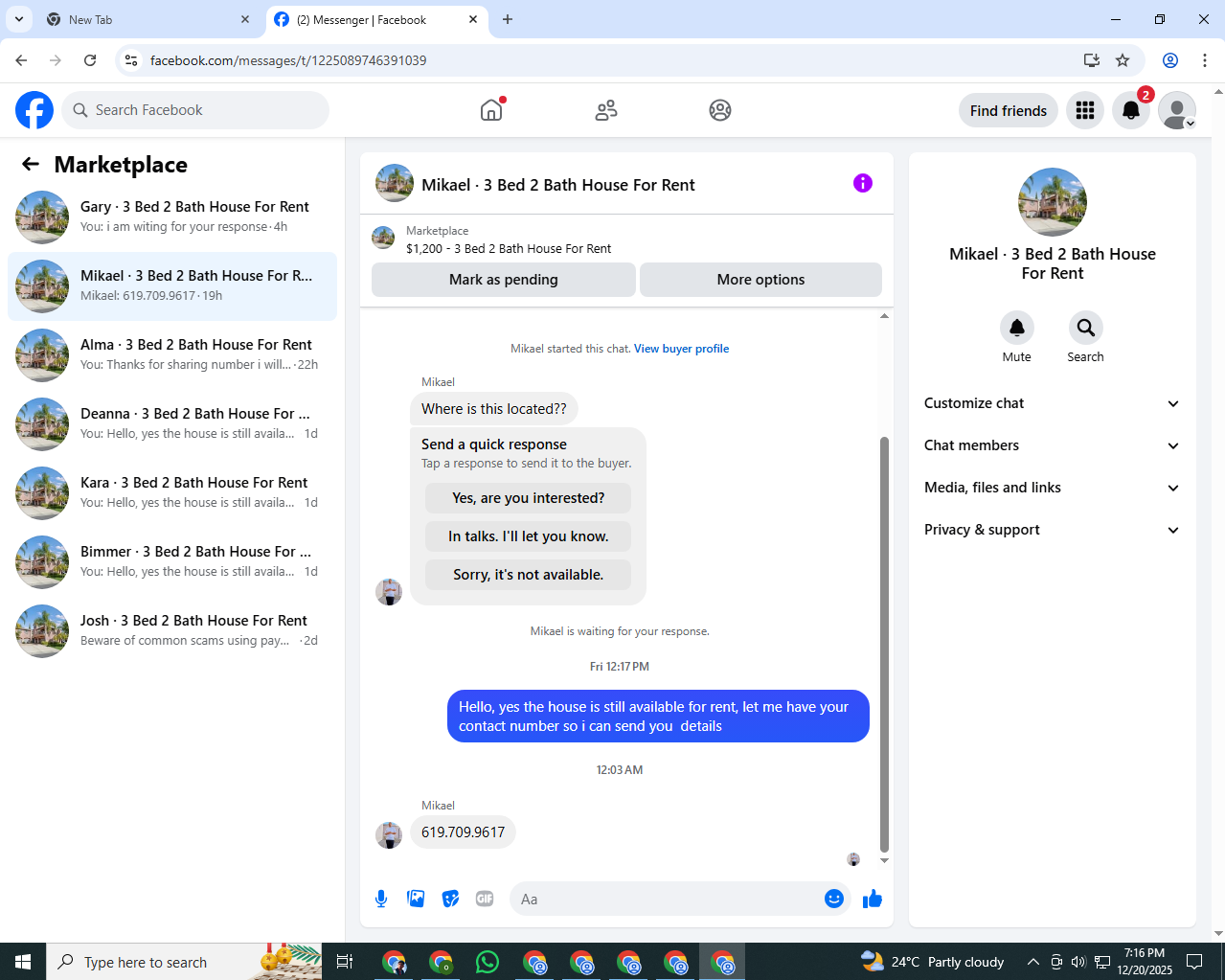This screenshot has width=1225, height=980.
Task: Open the Facebook home logo
Action: coord(34,110)
